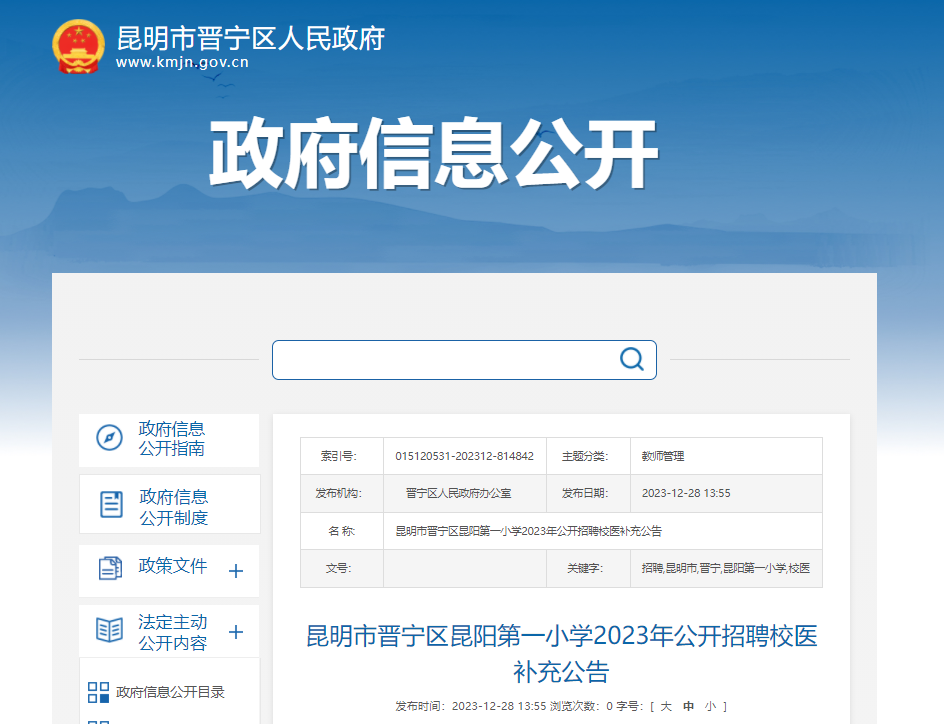Click the 关键字 label cell
Viewport: 944px width, 724px height.
[588, 568]
